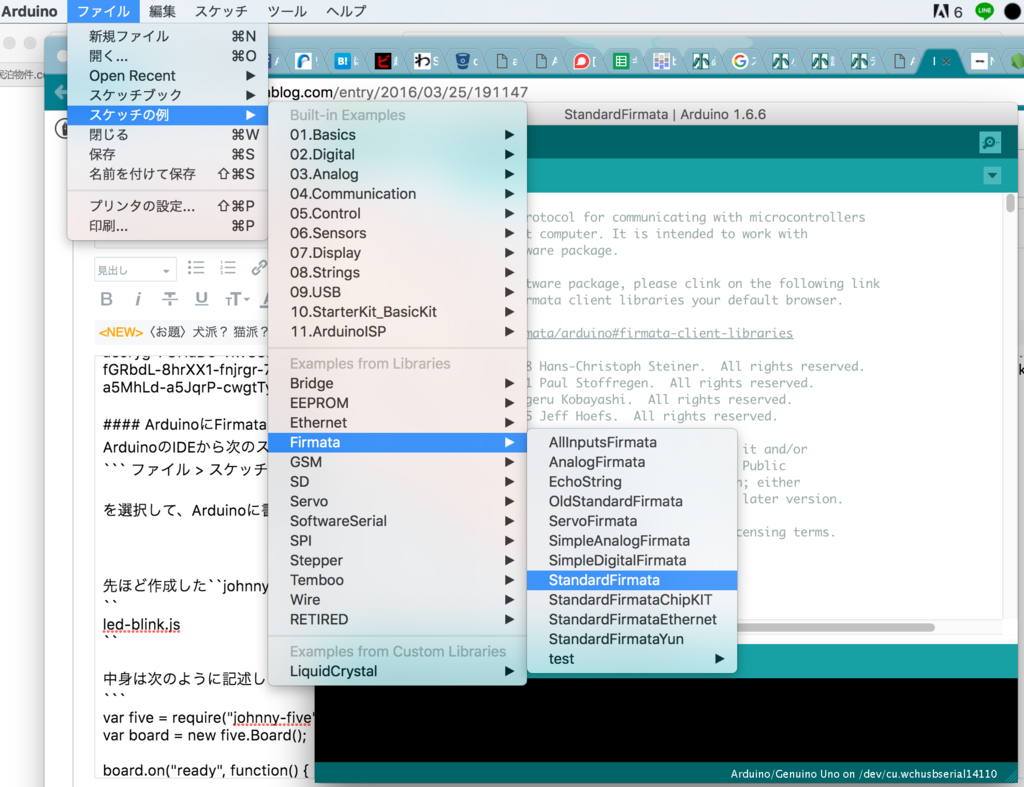
Task: Open the 編集 menu
Action: (162, 11)
